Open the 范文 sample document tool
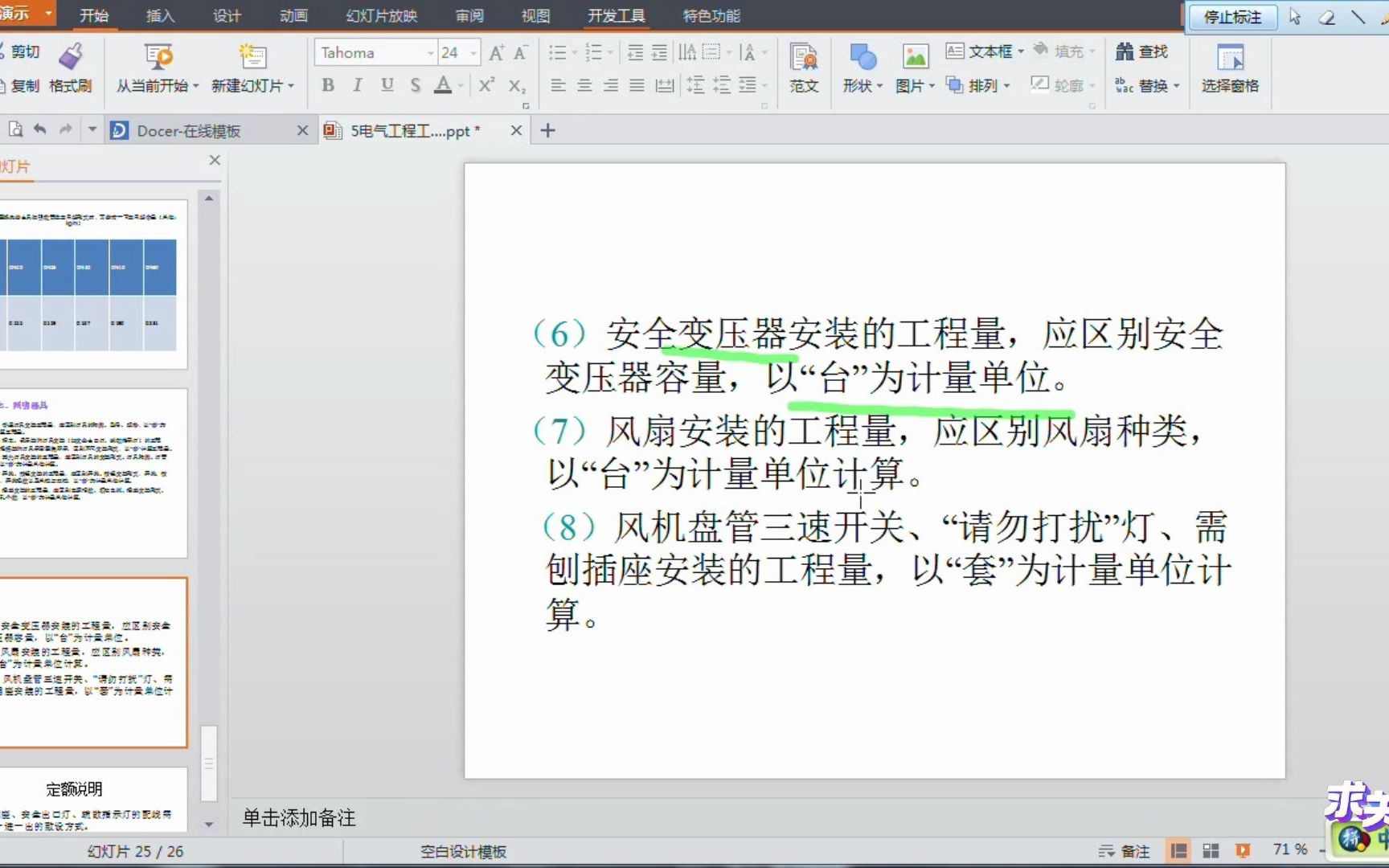Viewport: 1389px width, 868px height. (x=803, y=68)
